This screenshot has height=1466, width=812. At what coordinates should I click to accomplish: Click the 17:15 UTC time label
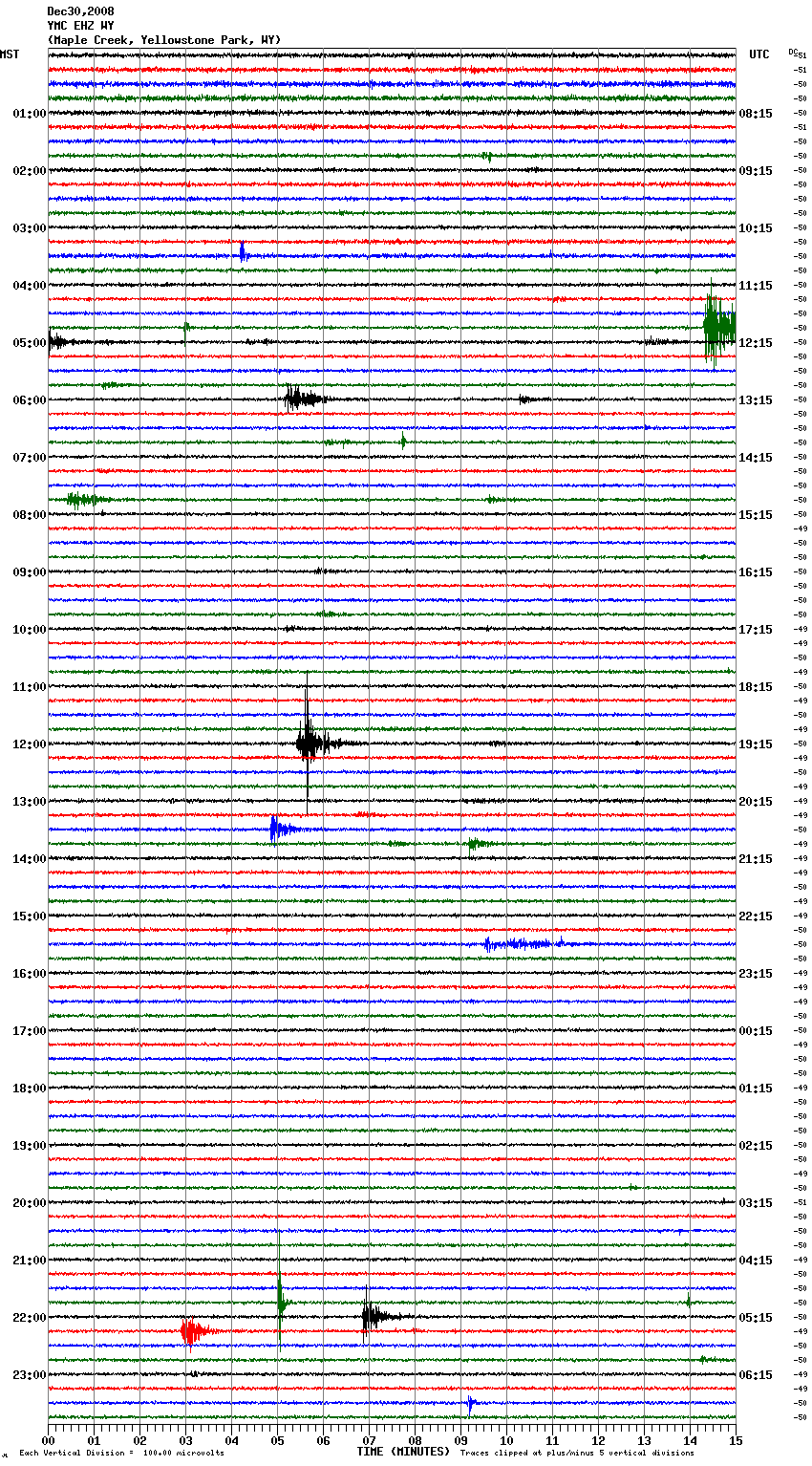tap(756, 630)
